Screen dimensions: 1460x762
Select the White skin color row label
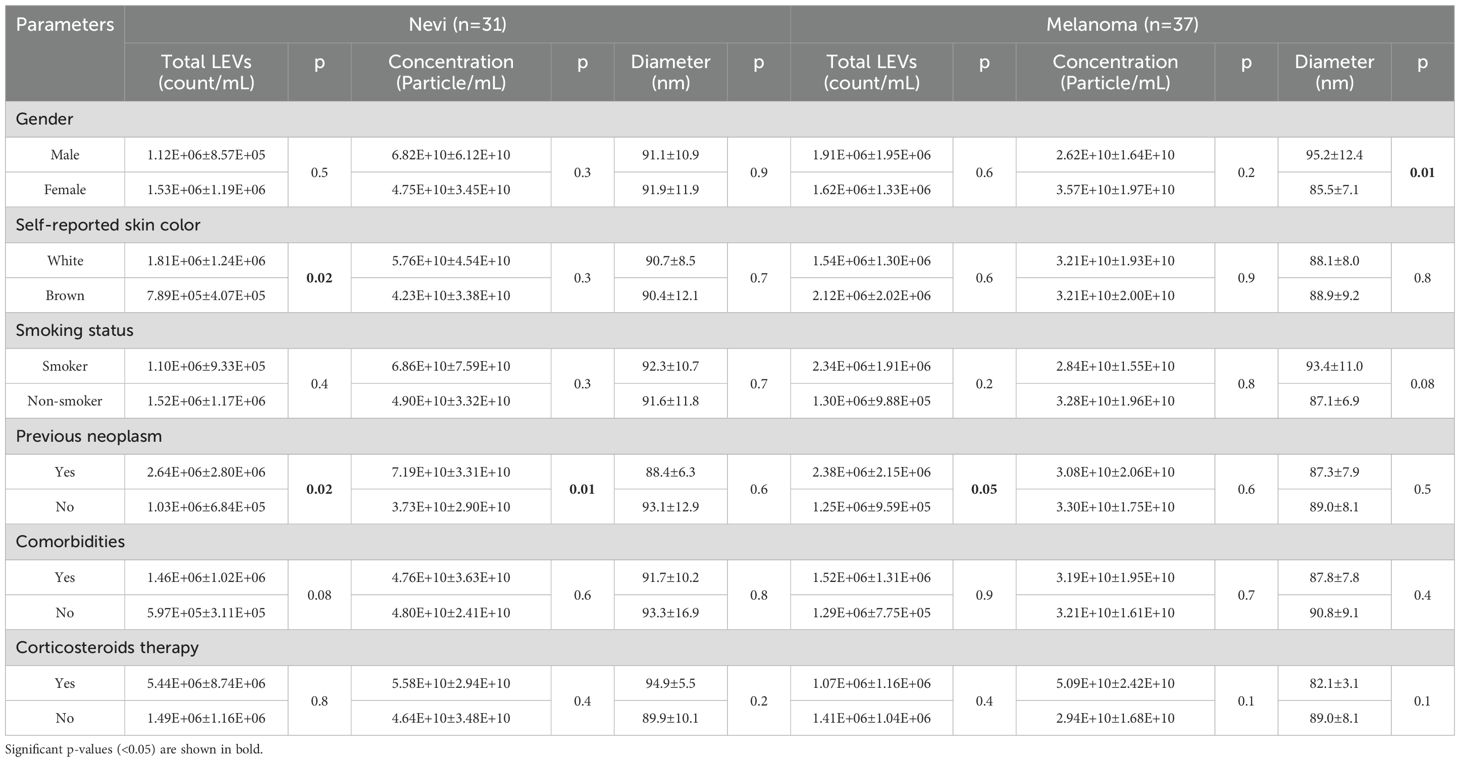(x=65, y=261)
